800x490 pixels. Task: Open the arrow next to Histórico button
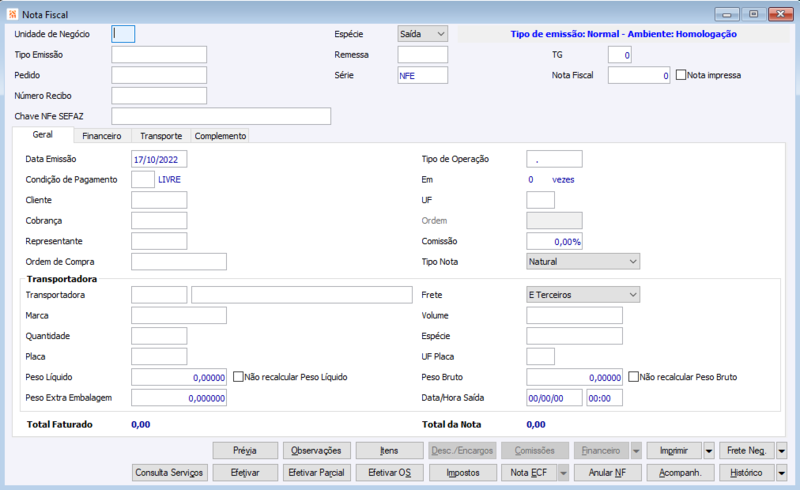point(781,473)
